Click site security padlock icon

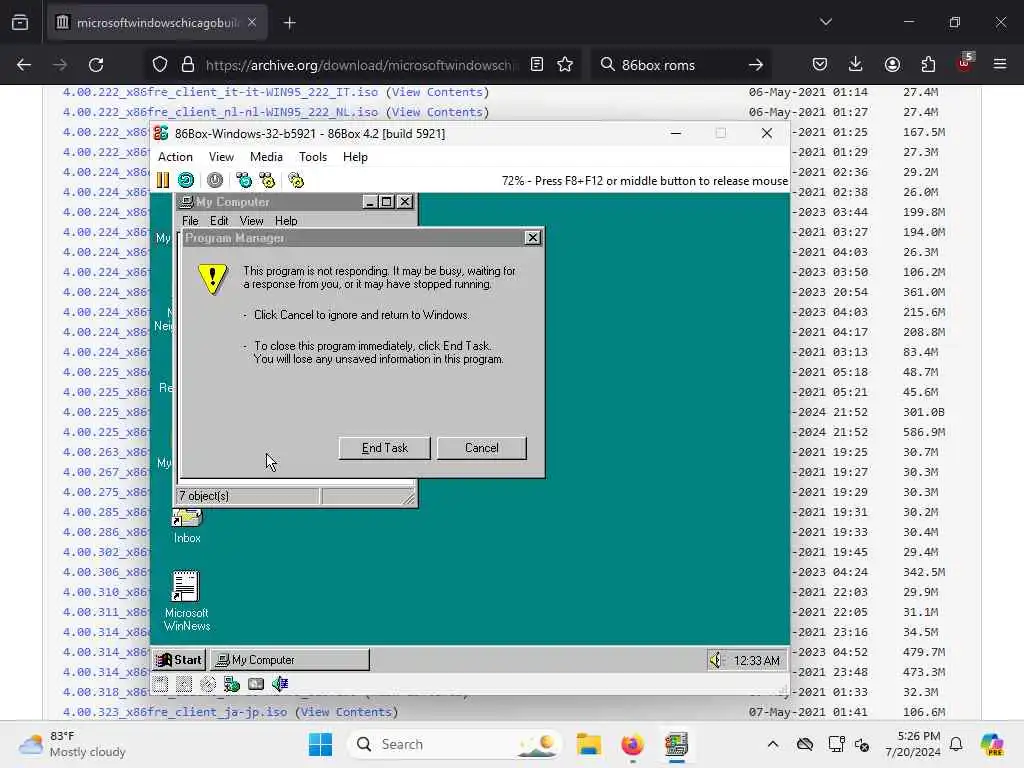[x=188, y=65]
